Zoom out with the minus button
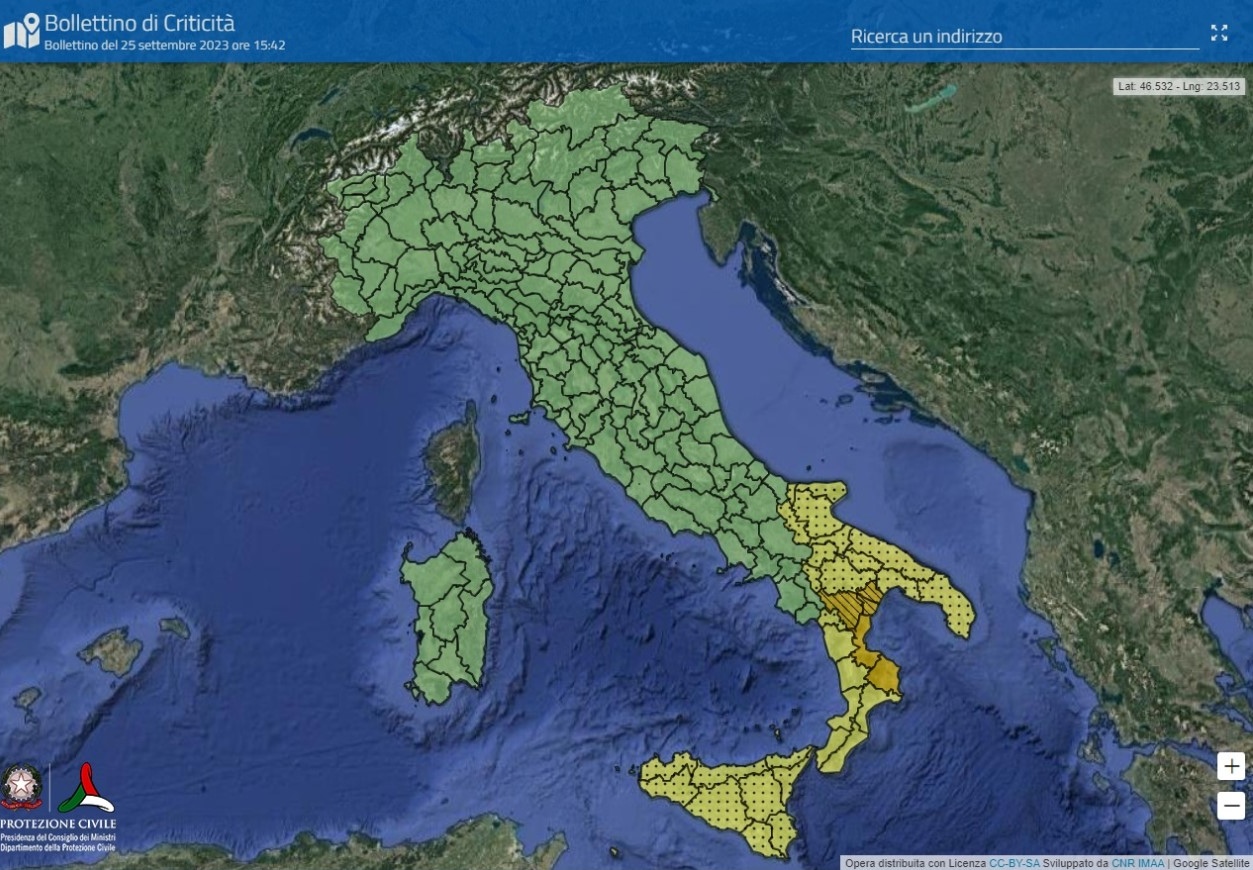 pos(1231,806)
